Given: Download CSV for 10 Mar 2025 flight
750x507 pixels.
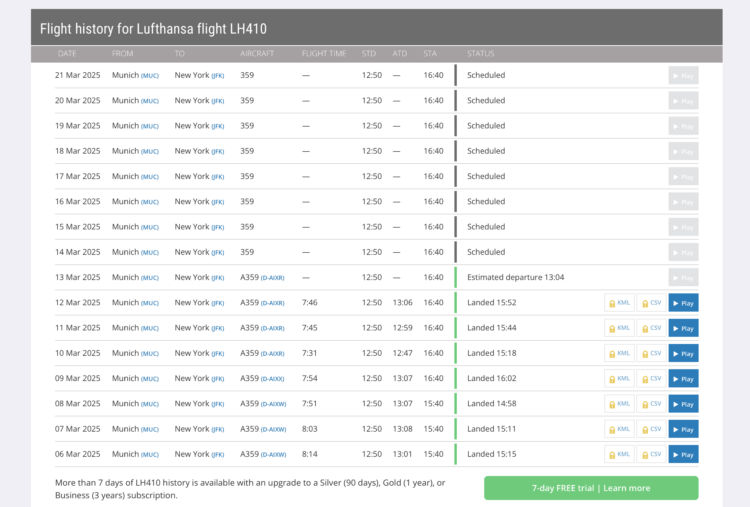Looking at the screenshot, I should click(651, 353).
